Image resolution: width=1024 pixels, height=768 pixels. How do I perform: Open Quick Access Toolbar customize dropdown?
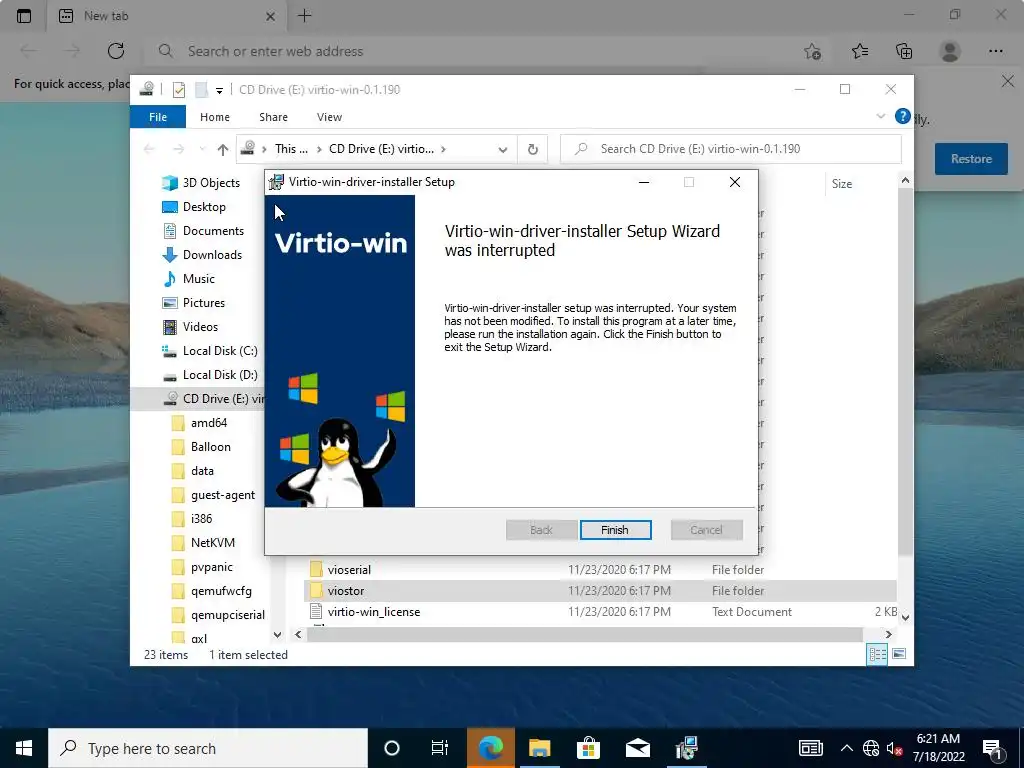point(219,90)
